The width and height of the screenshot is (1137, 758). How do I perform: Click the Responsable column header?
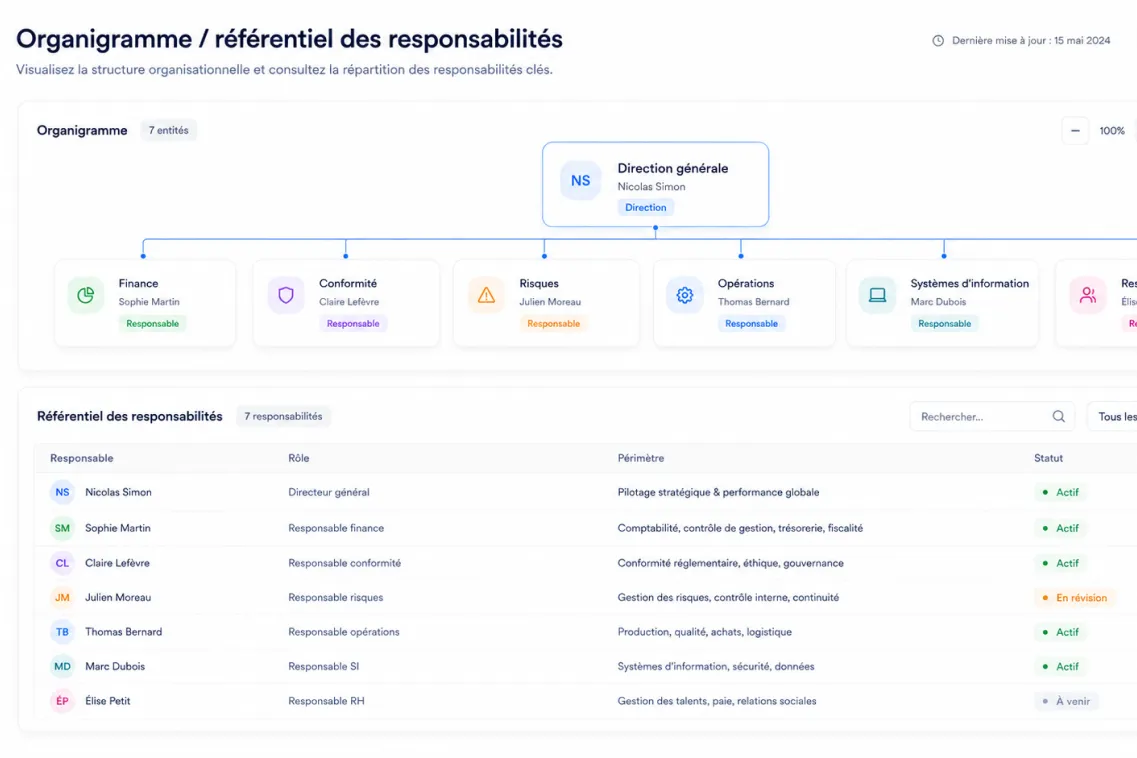(82, 458)
